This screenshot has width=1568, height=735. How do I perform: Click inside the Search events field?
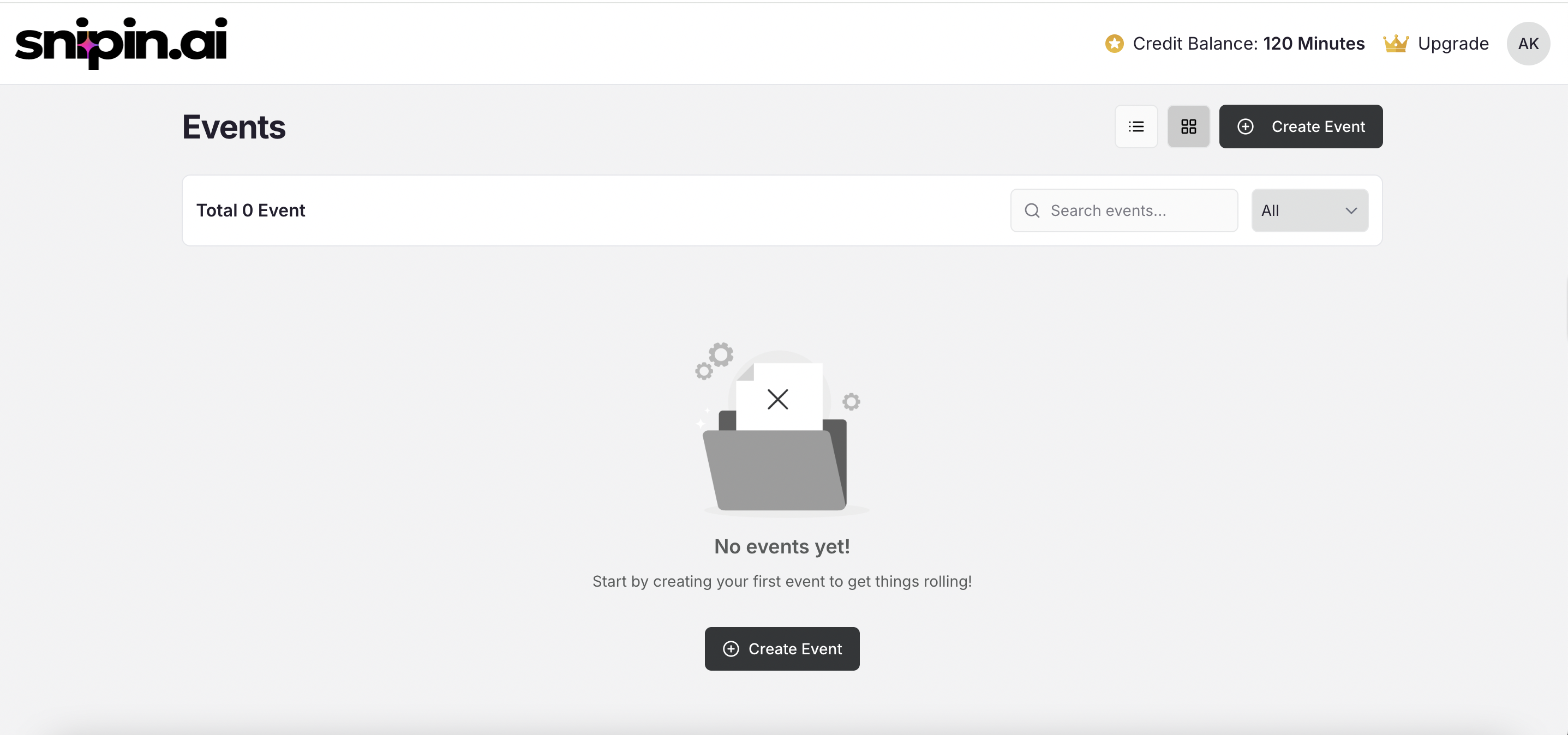(x=1124, y=210)
